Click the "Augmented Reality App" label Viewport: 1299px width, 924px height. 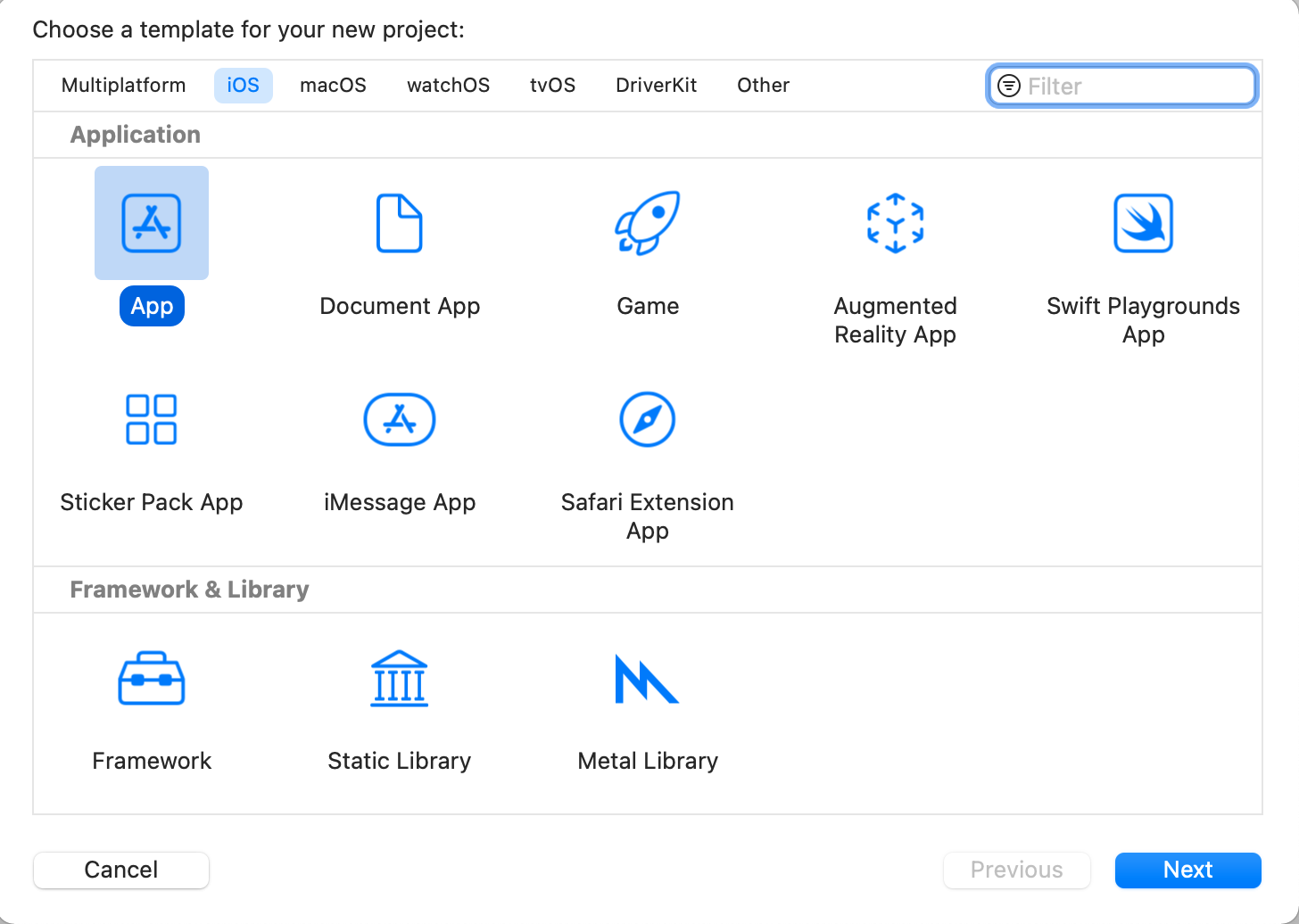(896, 320)
